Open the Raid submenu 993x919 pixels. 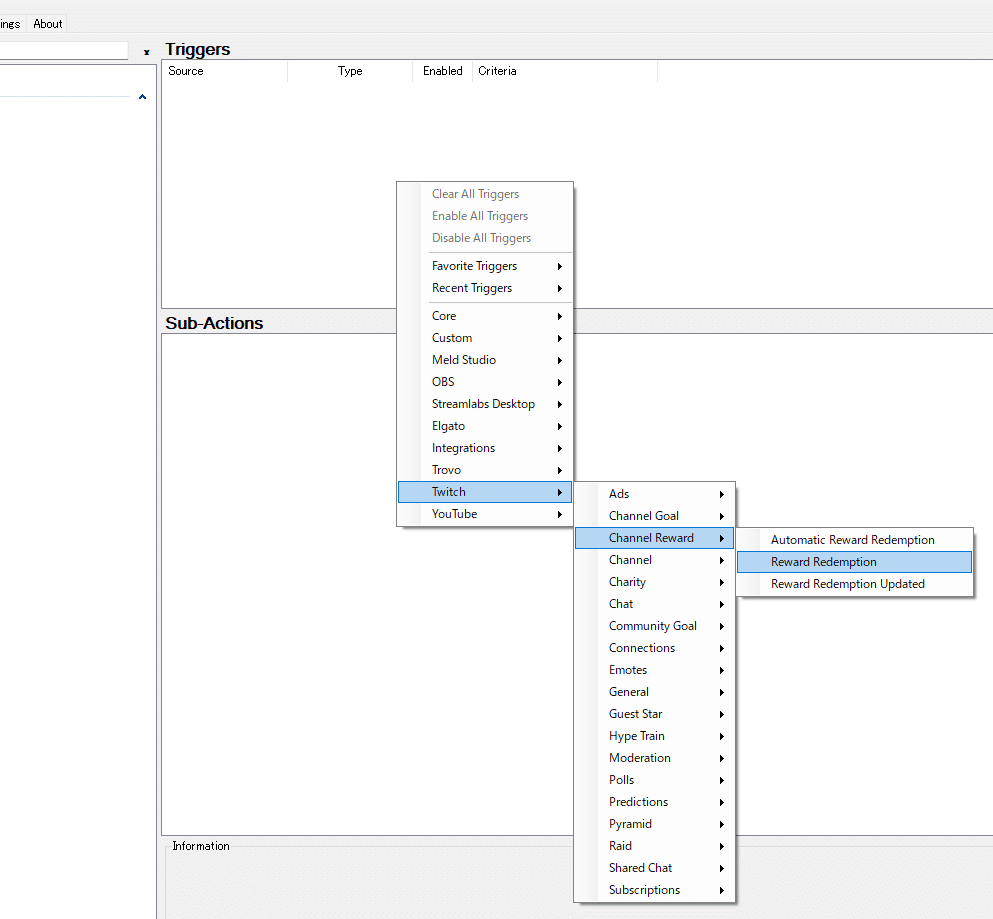coord(654,846)
